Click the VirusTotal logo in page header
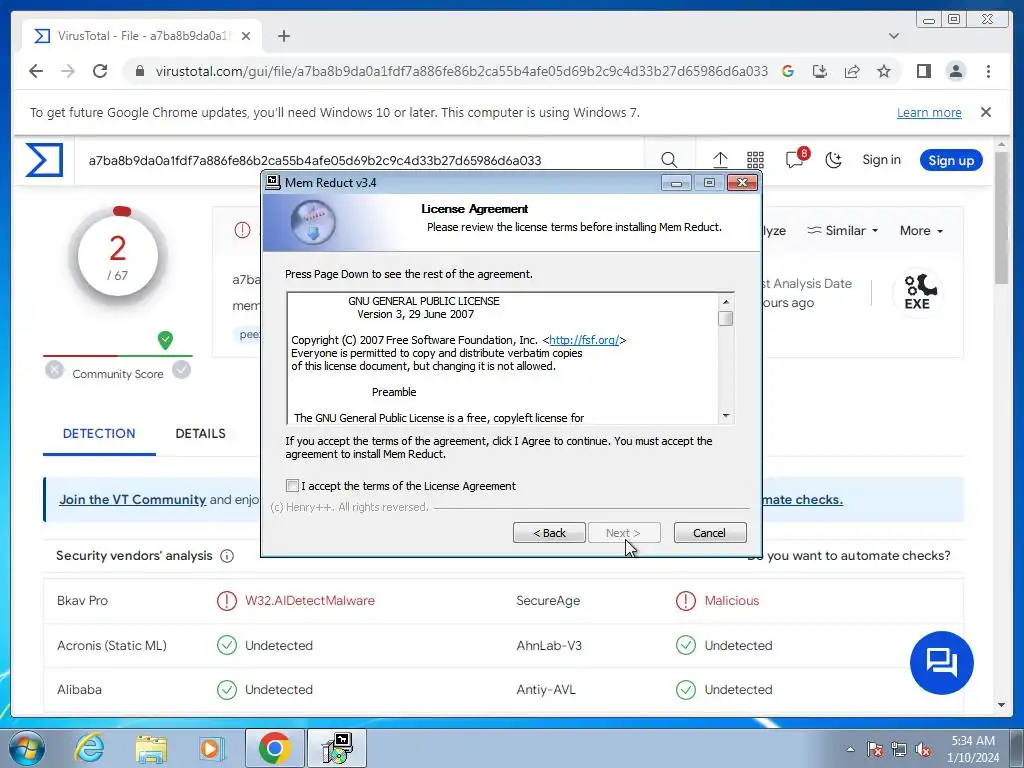Viewport: 1024px width, 768px height. 44,160
